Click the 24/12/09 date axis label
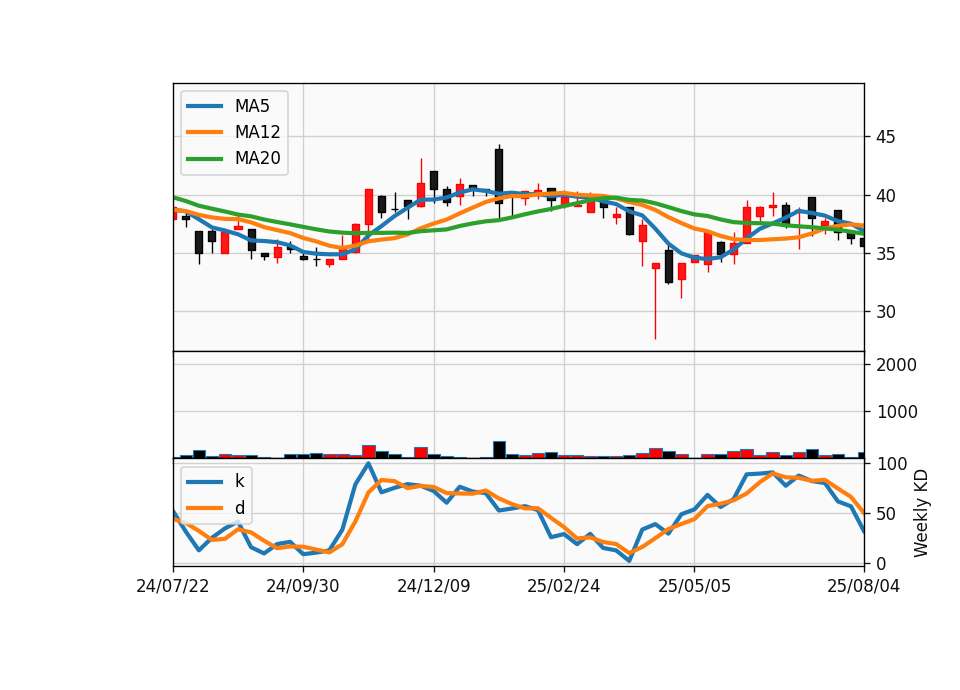This screenshot has width=960, height=690. tap(433, 586)
